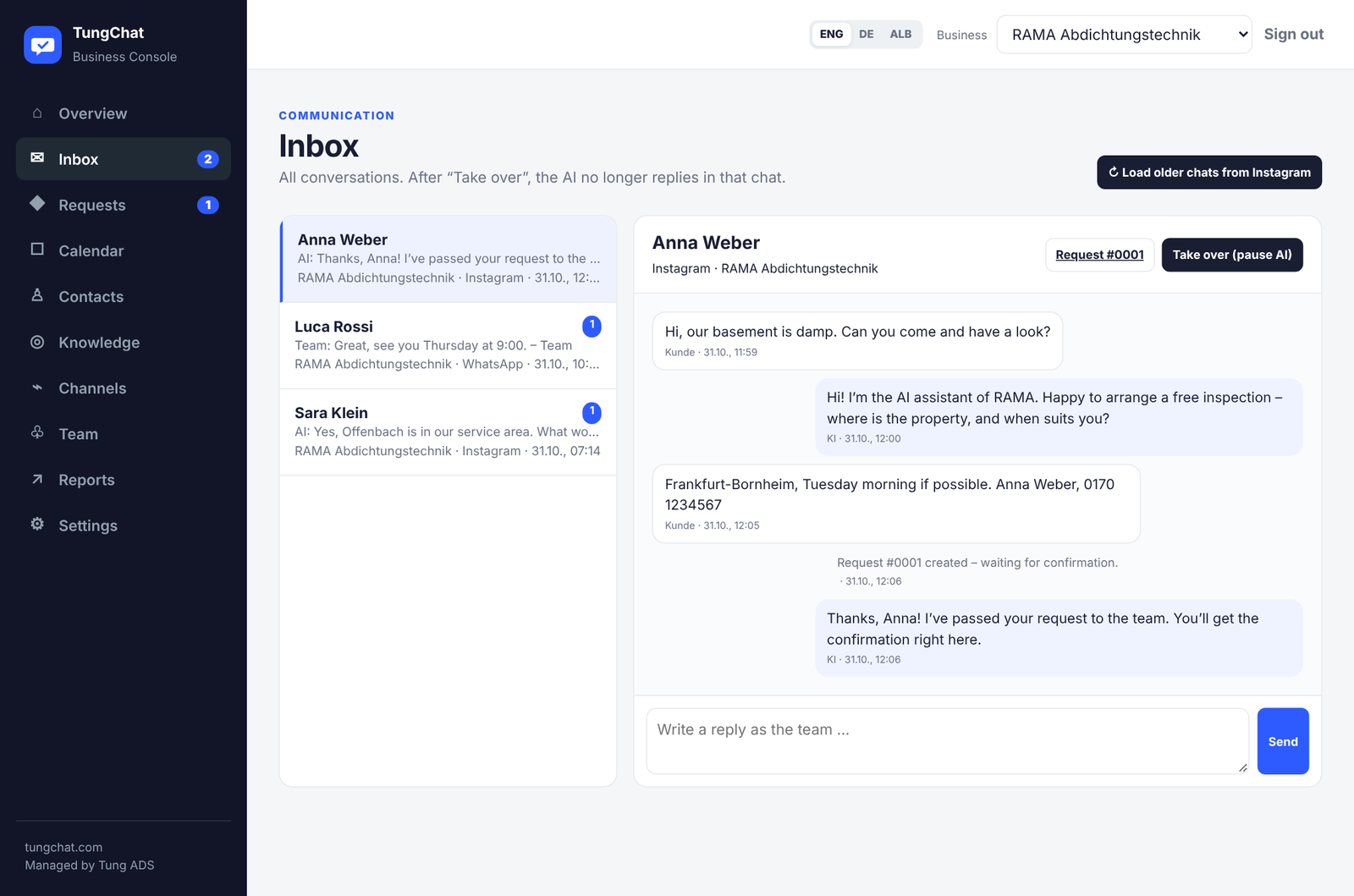Click the basement is damp message
Viewport: 1354px width, 896px height.
(857, 340)
